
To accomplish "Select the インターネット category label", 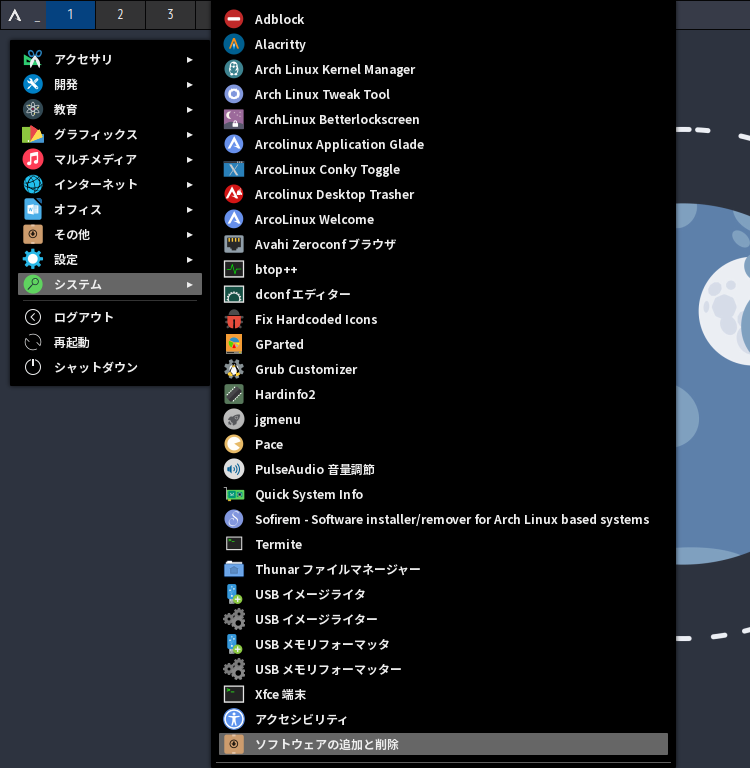I will (96, 184).
